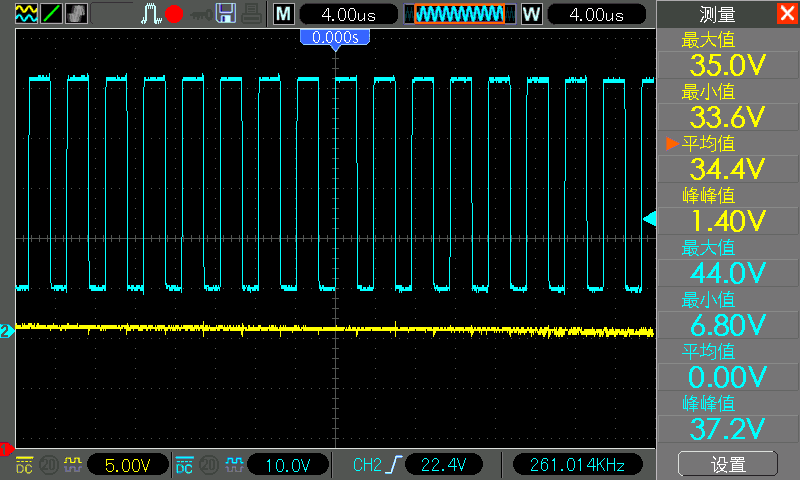Click the W window timebase icon
This screenshot has width=800, height=480.
point(532,14)
